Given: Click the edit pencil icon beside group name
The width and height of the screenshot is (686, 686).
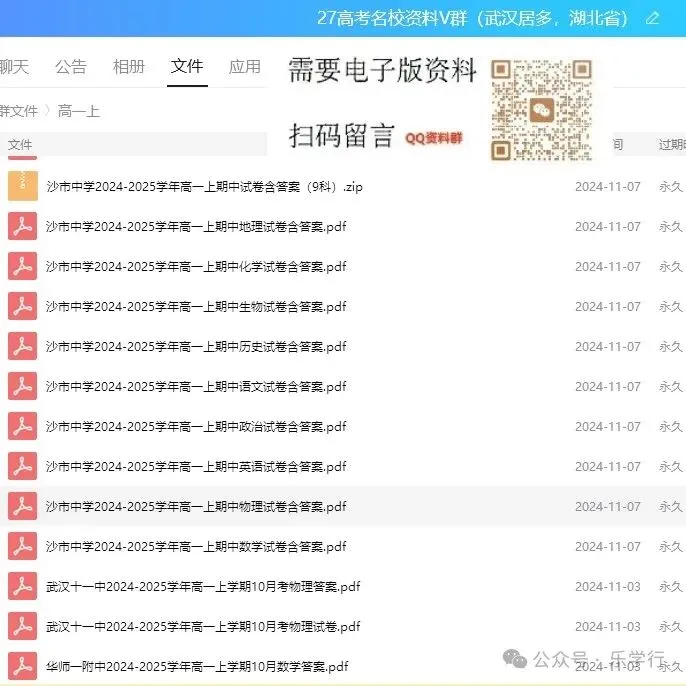Looking at the screenshot, I should (652, 18).
